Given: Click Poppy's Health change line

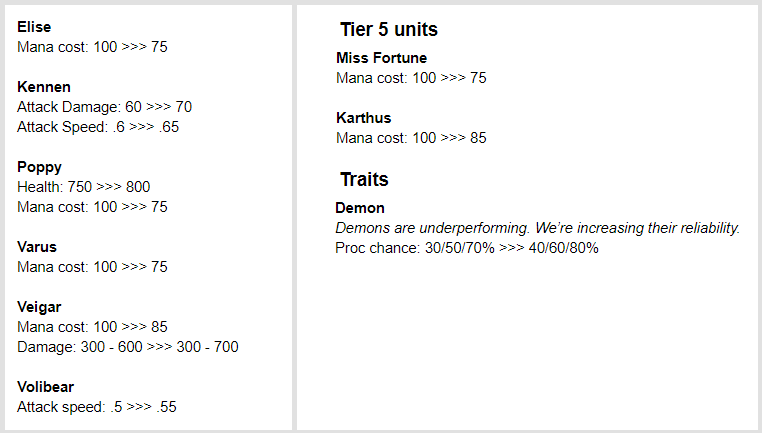Looking at the screenshot, I should pos(84,187).
